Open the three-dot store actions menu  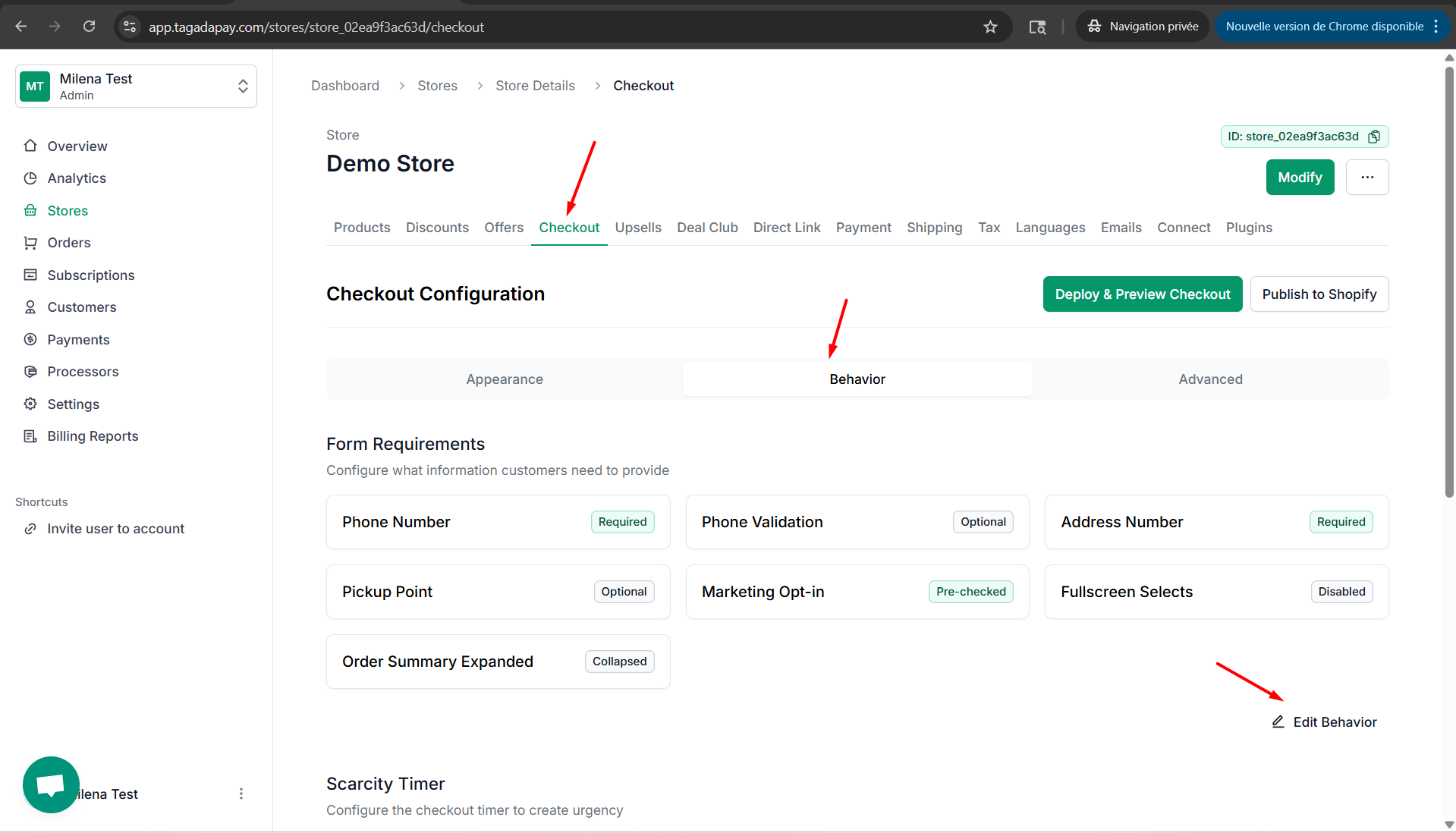tap(1366, 177)
